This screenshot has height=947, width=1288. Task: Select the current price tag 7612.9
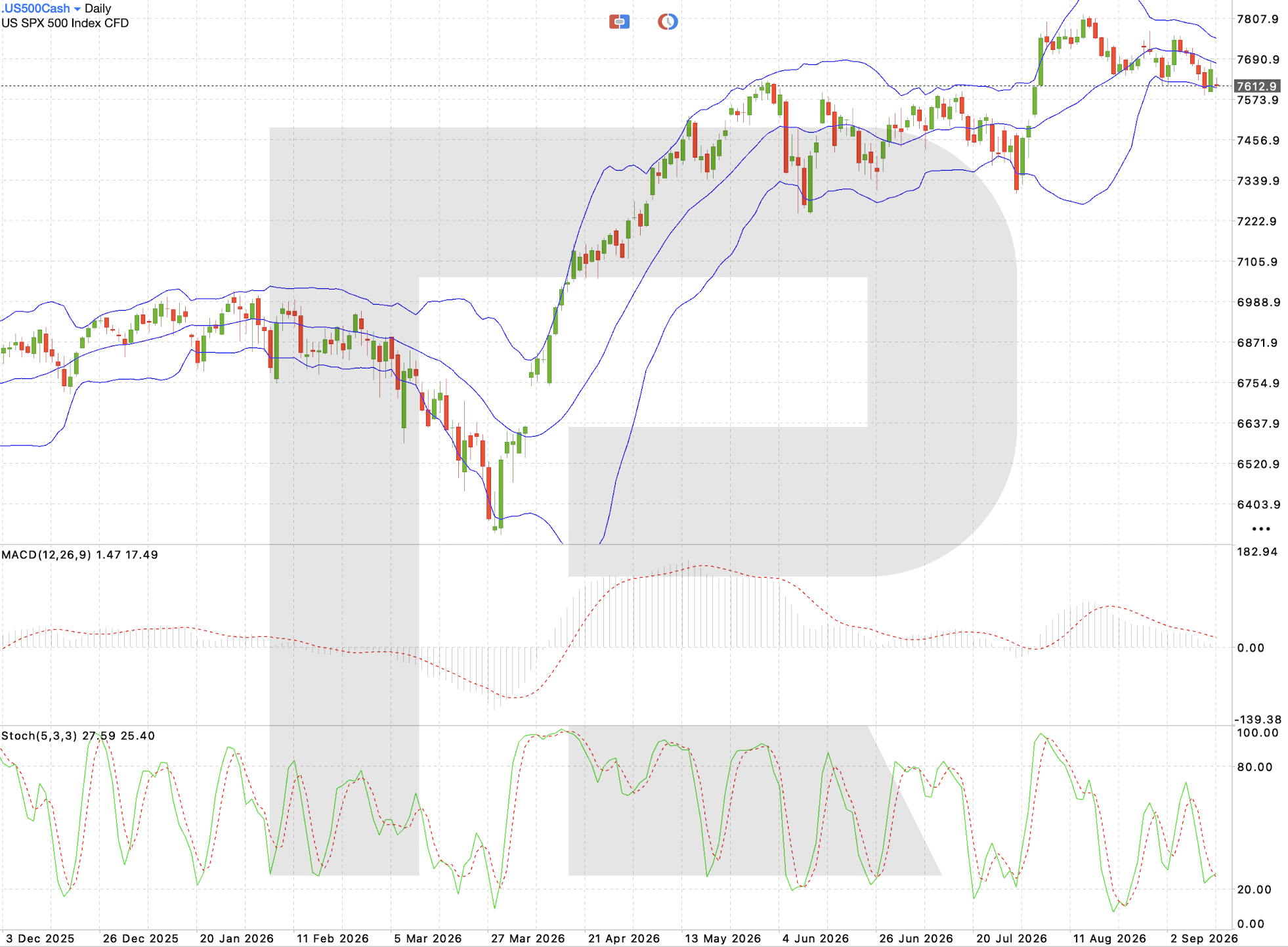tap(1256, 86)
